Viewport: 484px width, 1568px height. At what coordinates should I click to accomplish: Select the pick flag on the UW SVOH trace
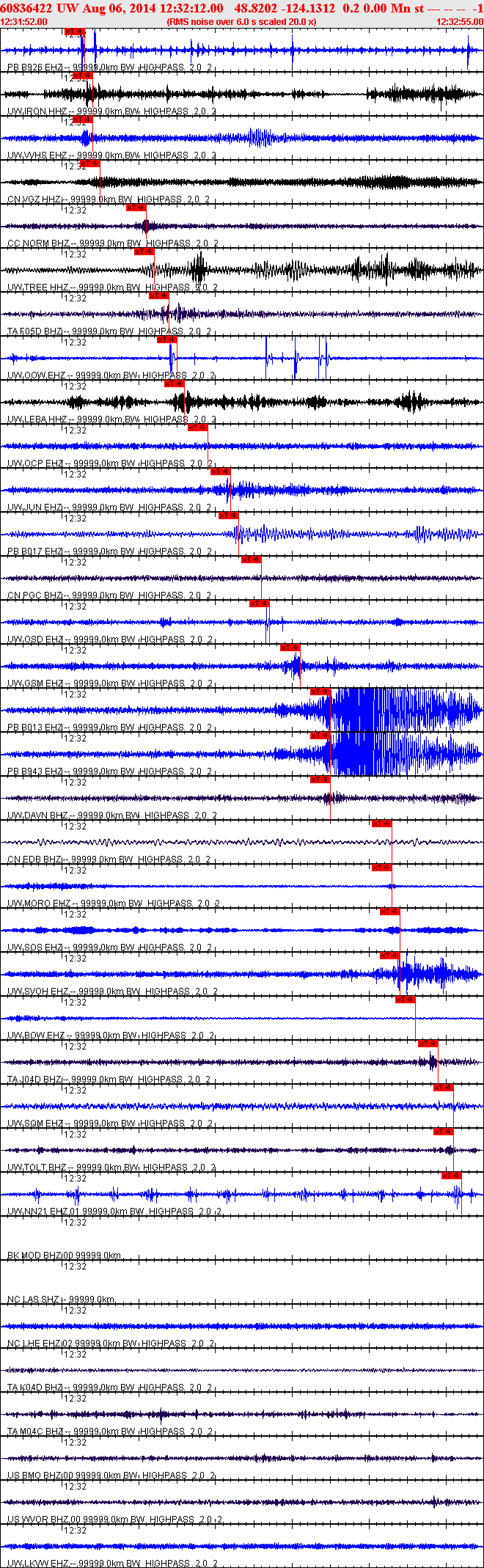point(389,955)
